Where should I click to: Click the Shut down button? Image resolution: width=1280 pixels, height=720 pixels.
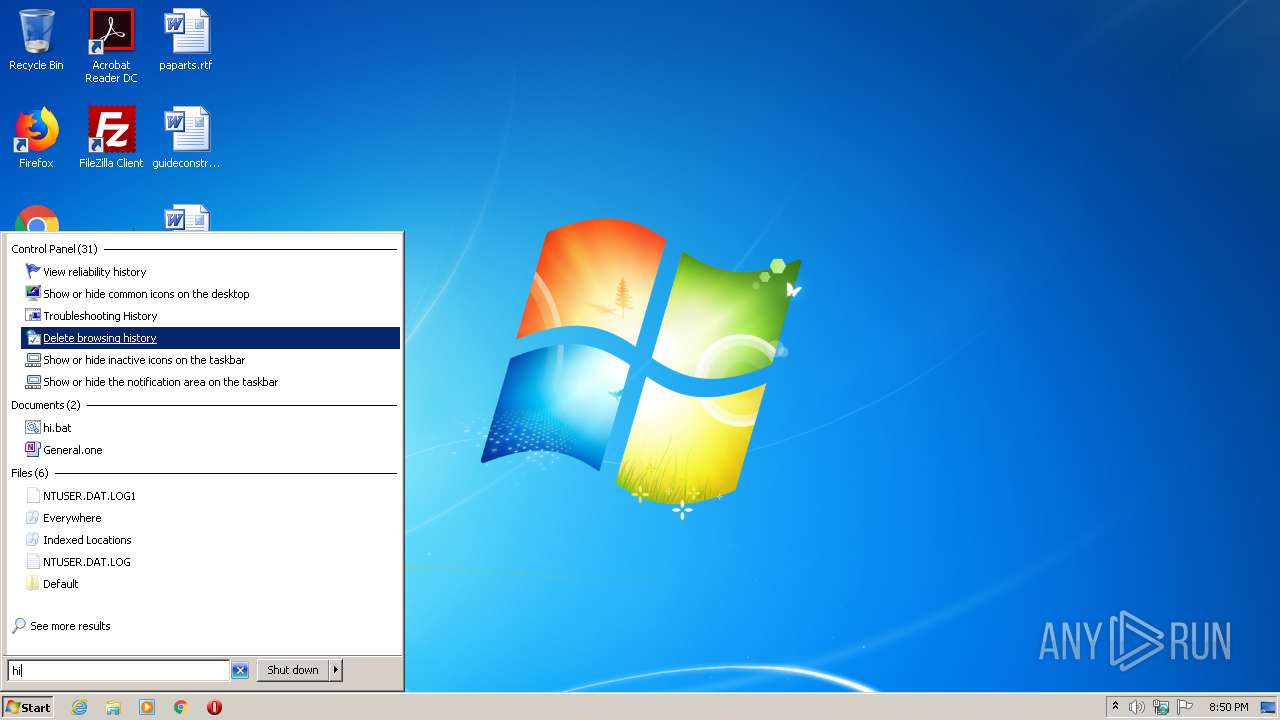(293, 670)
